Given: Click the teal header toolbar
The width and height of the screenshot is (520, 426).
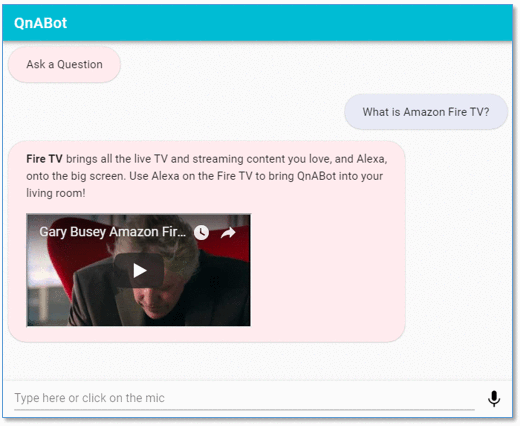Looking at the screenshot, I should click(x=257, y=23).
